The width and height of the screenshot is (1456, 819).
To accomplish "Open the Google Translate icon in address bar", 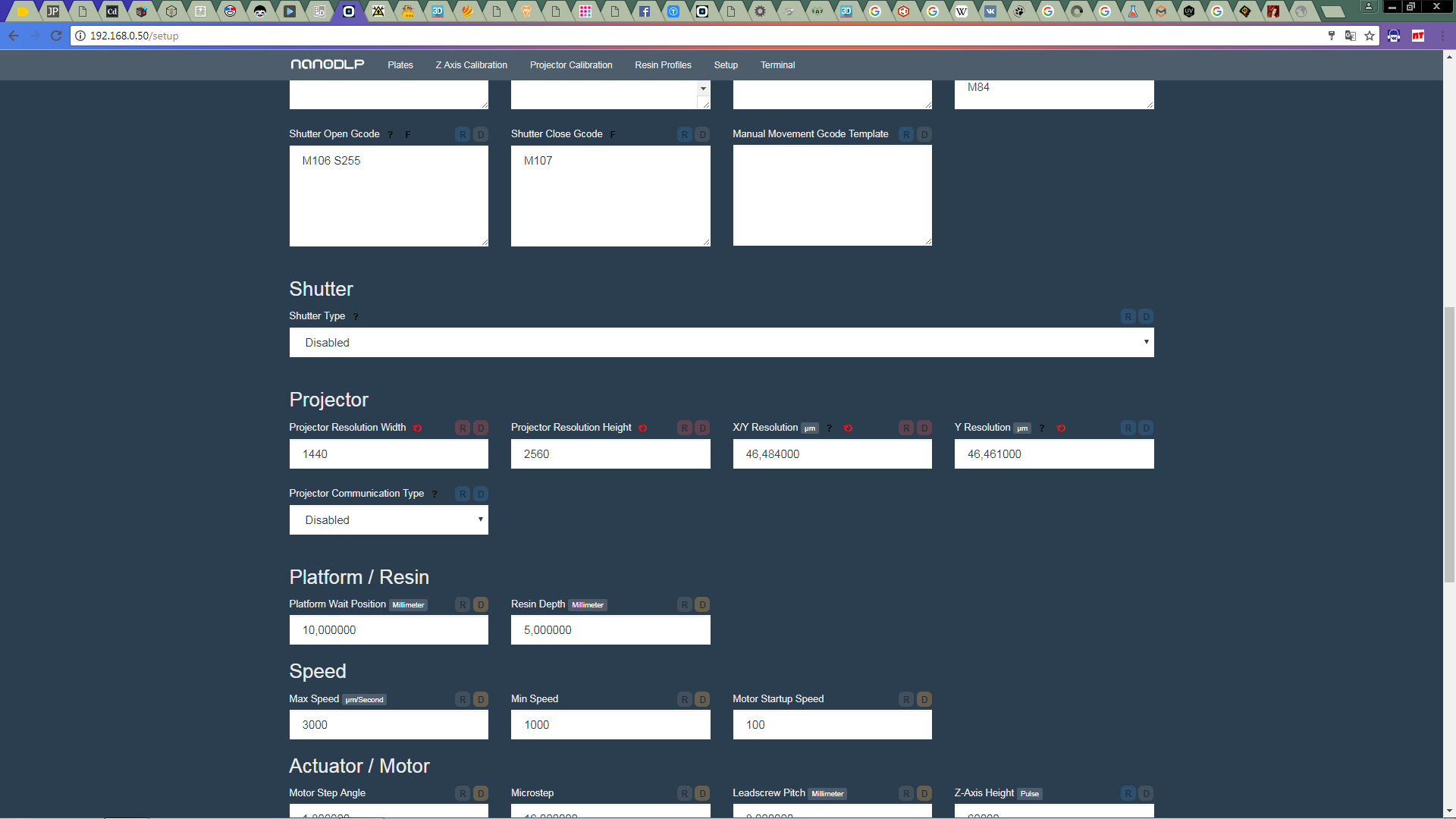I will point(1350,36).
